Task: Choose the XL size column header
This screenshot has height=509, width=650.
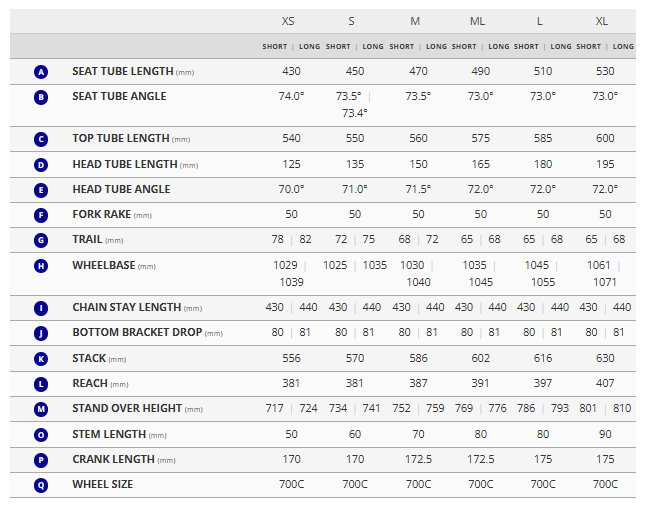Action: (x=604, y=21)
